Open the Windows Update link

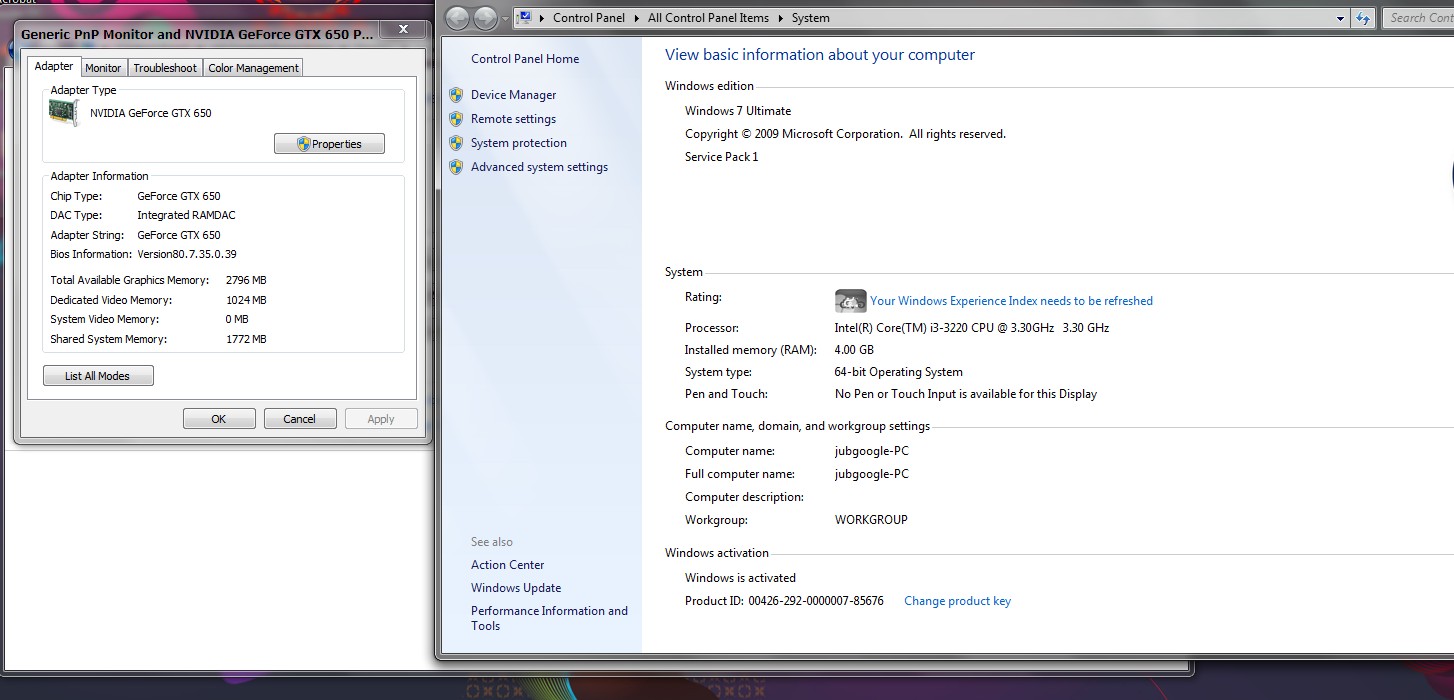tap(516, 588)
